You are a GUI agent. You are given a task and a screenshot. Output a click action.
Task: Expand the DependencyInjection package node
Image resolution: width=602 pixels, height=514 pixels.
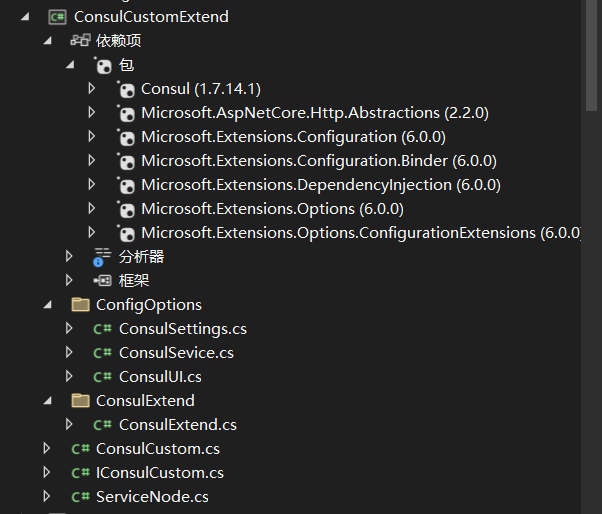(91, 184)
